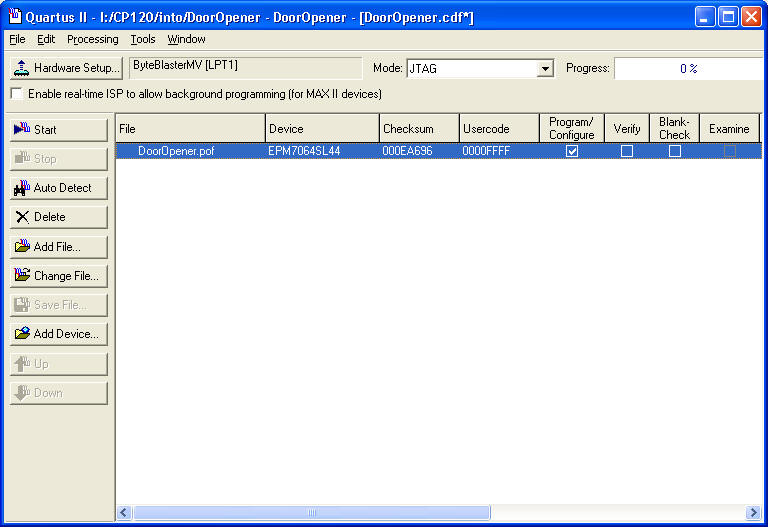This screenshot has height=527, width=768.
Task: Select the DoorOpener.pof file name
Action: [176, 151]
